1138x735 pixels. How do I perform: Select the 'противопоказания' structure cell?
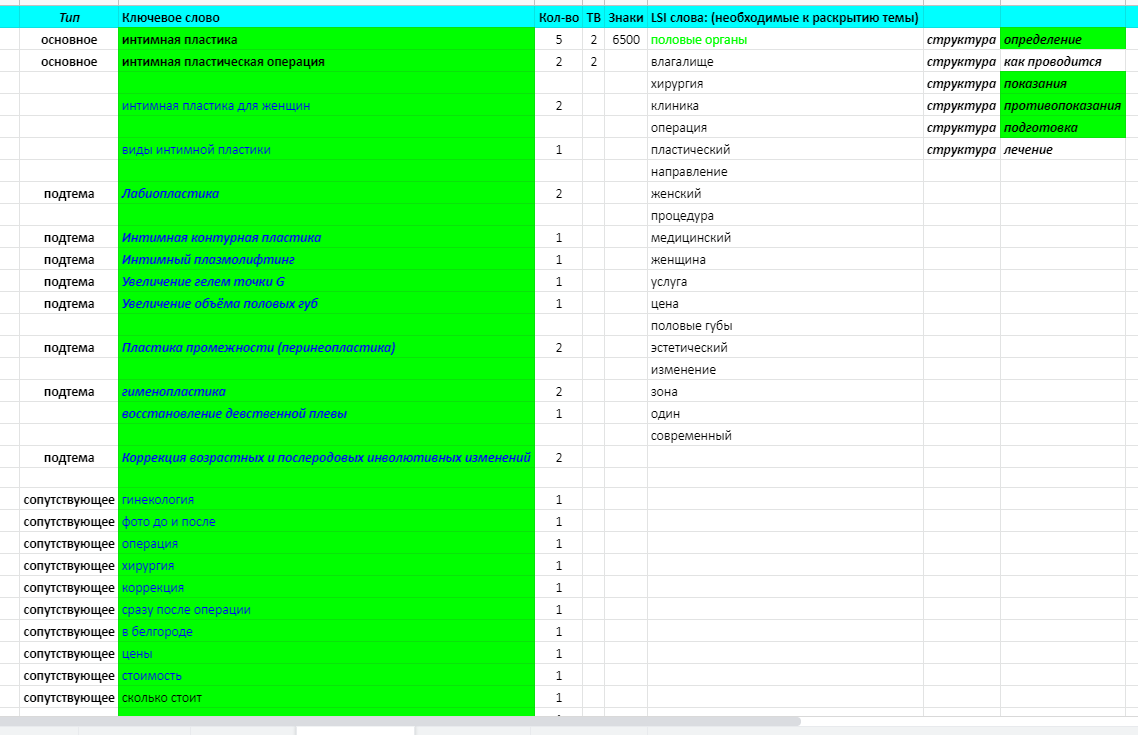coord(1063,105)
